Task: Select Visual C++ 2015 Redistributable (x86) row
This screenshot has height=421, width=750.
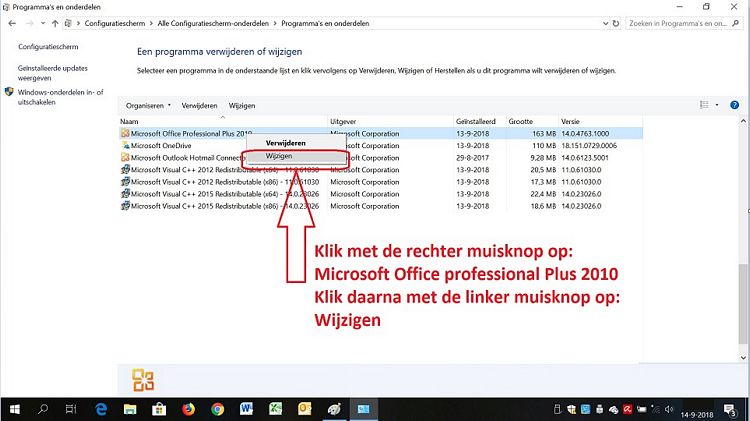Action: (380, 206)
